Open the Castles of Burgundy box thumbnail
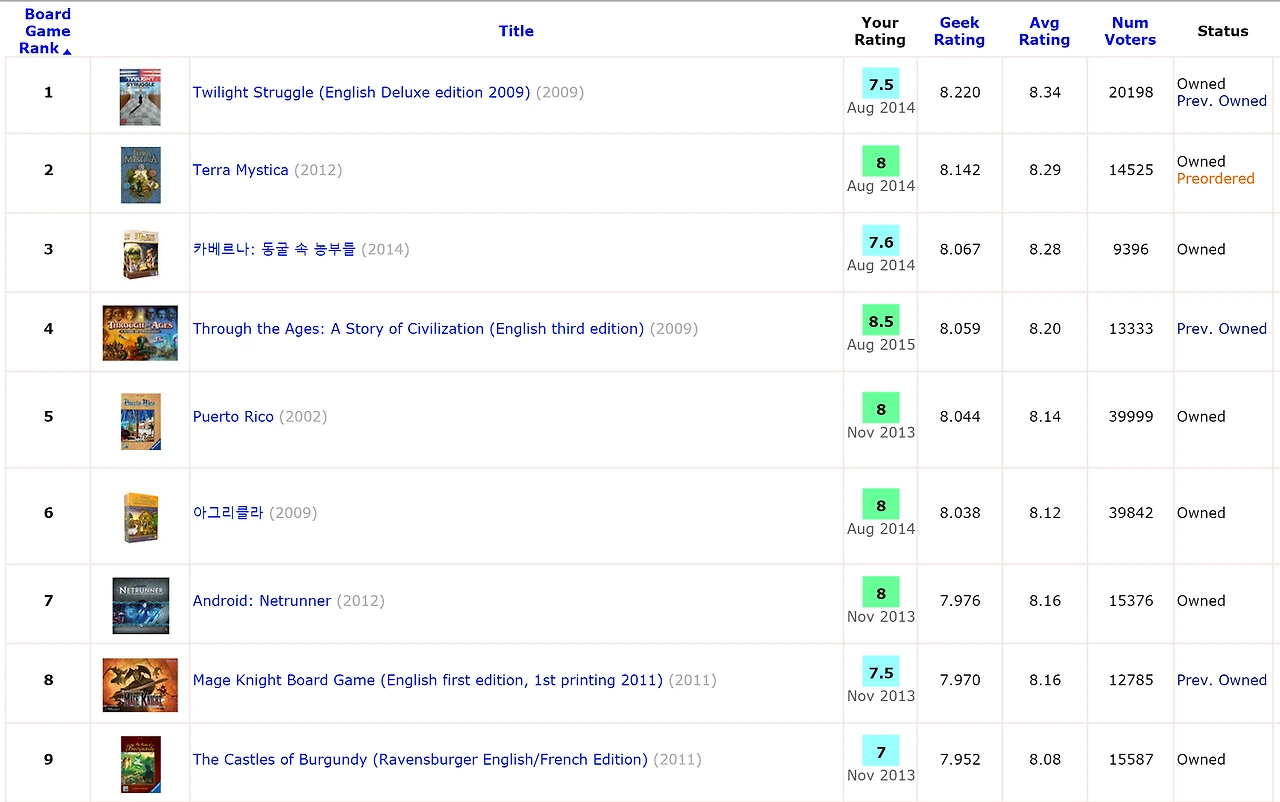 [x=140, y=764]
